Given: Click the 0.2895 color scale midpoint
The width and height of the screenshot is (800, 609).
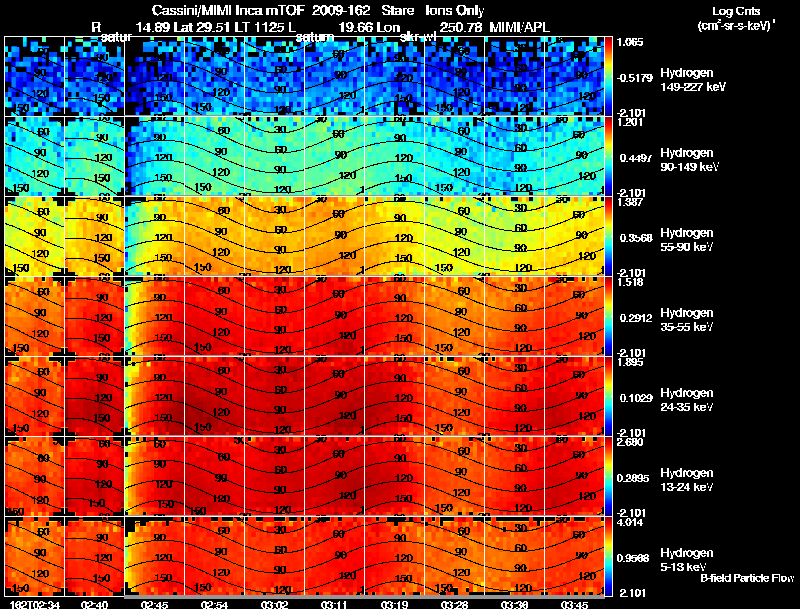Looking at the screenshot, I should (x=633, y=478).
